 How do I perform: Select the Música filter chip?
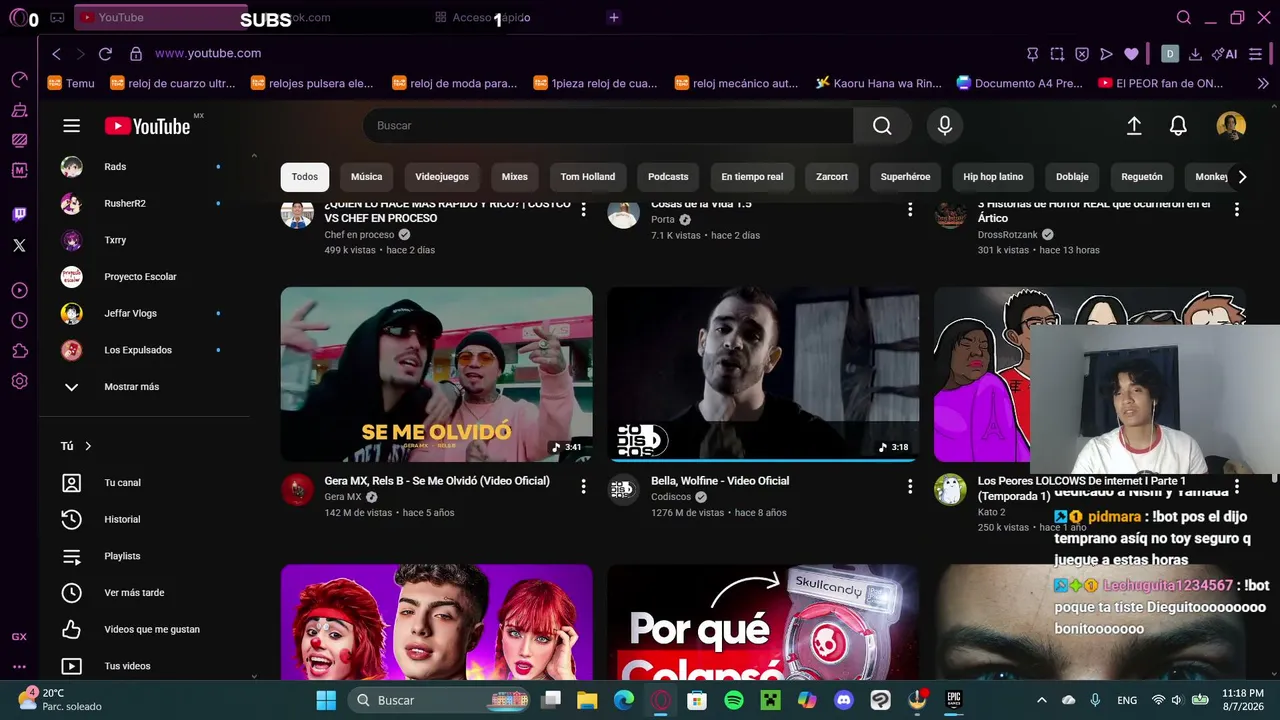click(x=366, y=177)
